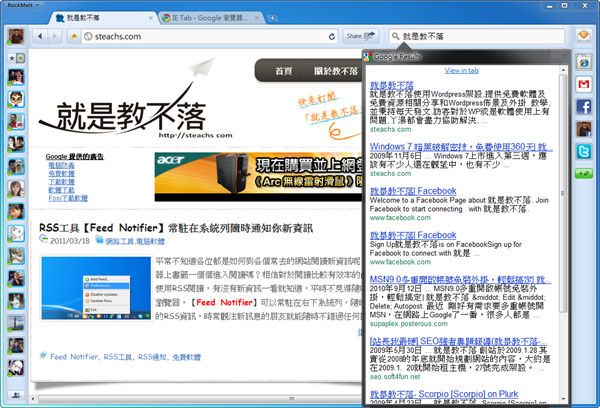Open the [站長我最硬] SEO強者專訪 result
Viewport: 600px width, 408px height.
[x=458, y=341]
